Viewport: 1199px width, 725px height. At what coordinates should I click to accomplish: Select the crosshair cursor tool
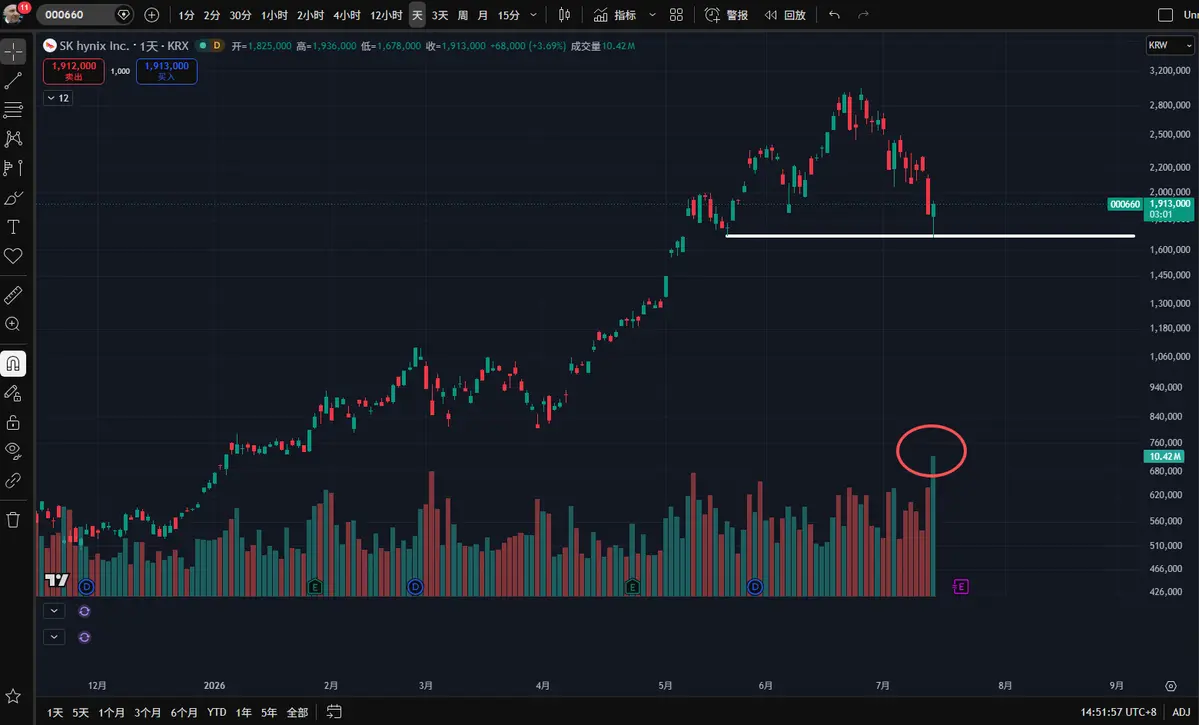pos(13,51)
